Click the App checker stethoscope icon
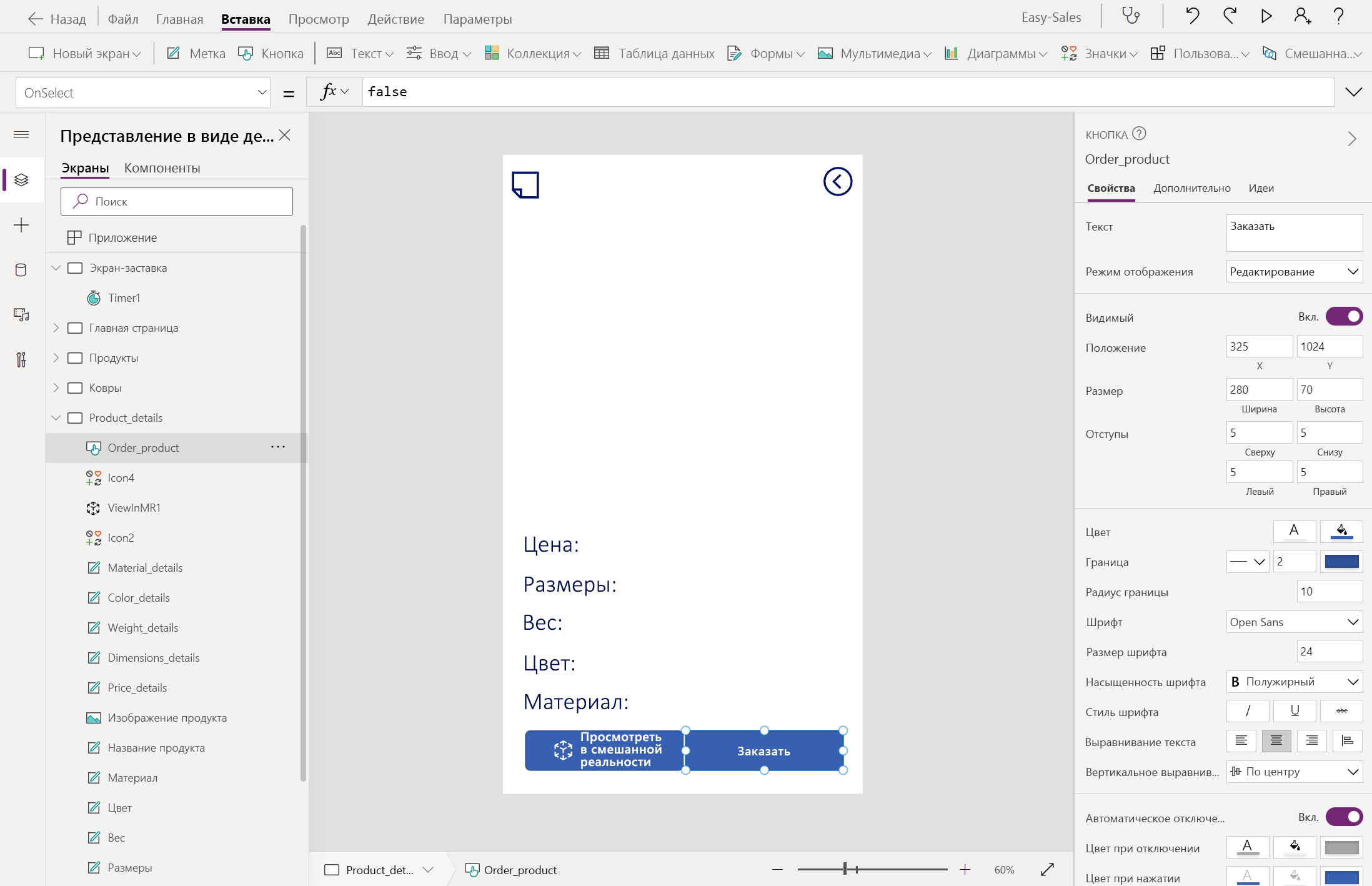The height and width of the screenshot is (886, 1372). (x=1131, y=16)
